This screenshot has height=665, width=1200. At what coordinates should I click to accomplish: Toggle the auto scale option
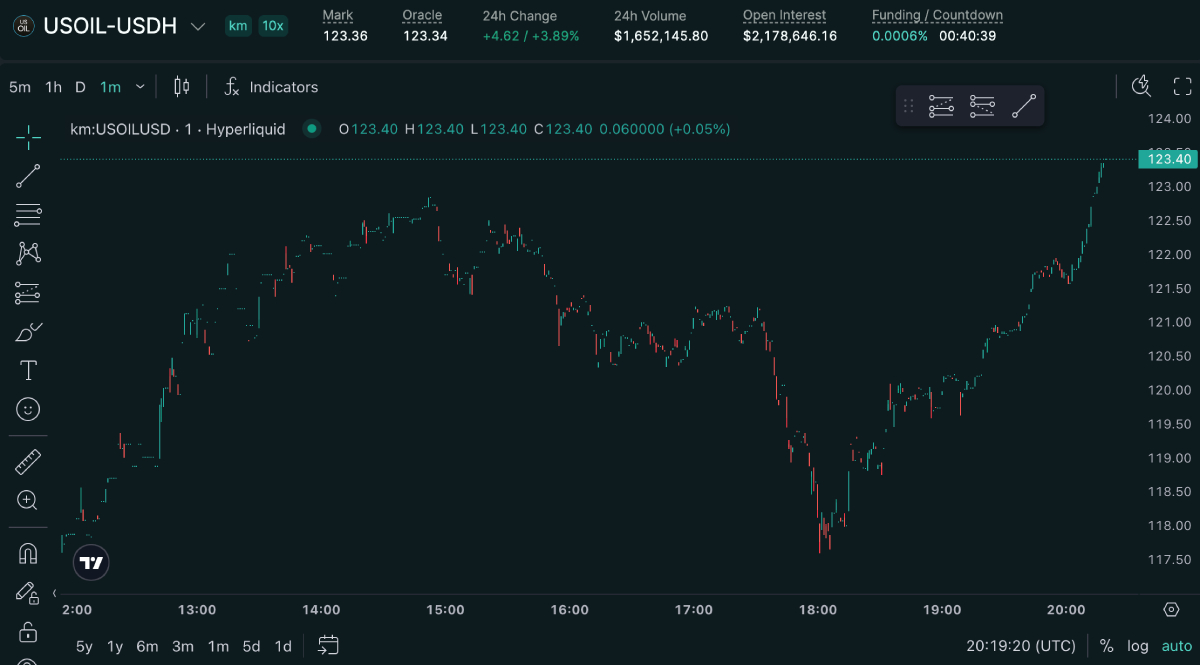pyautogui.click(x=1176, y=646)
